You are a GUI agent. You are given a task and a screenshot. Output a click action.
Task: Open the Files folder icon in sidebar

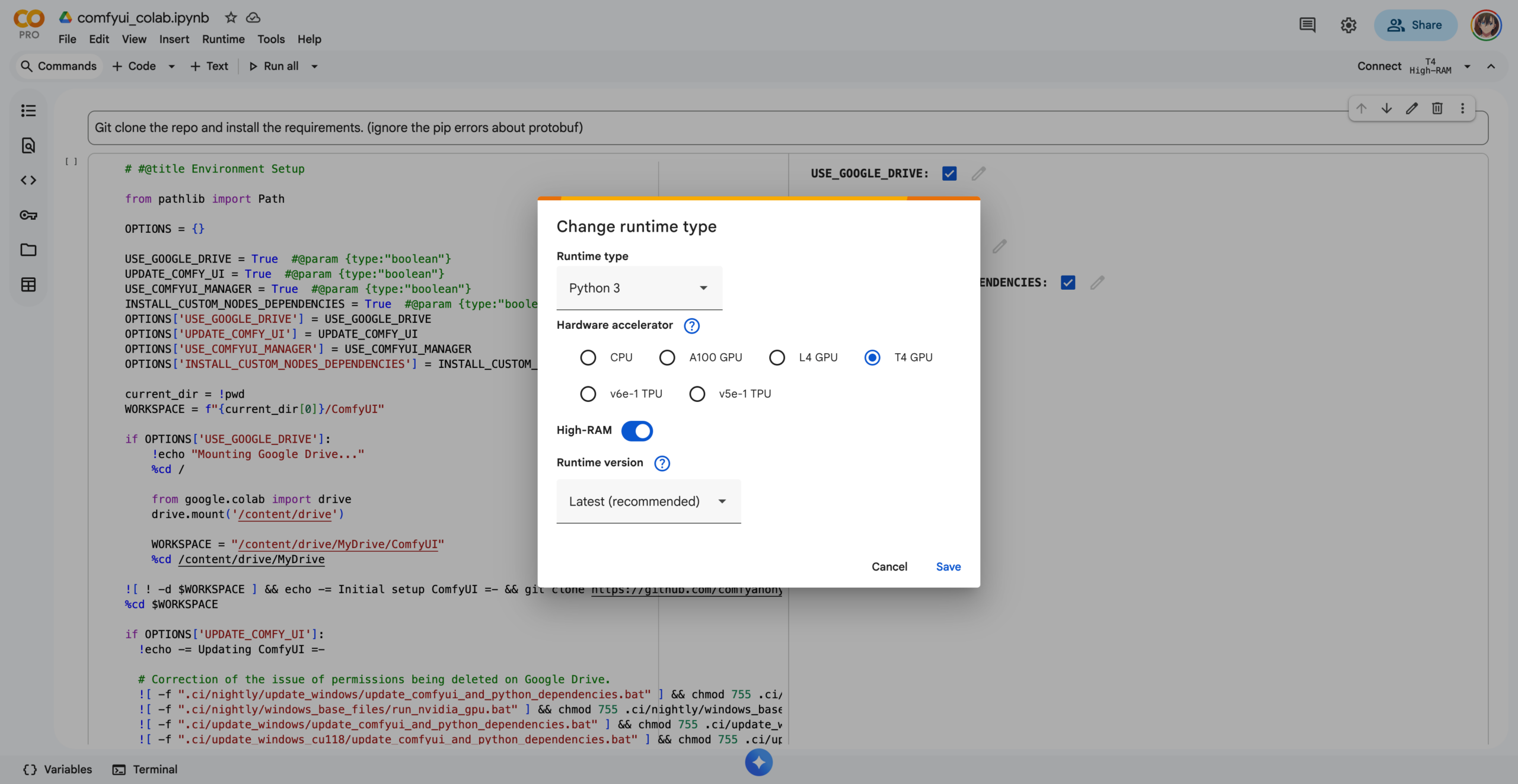28,249
